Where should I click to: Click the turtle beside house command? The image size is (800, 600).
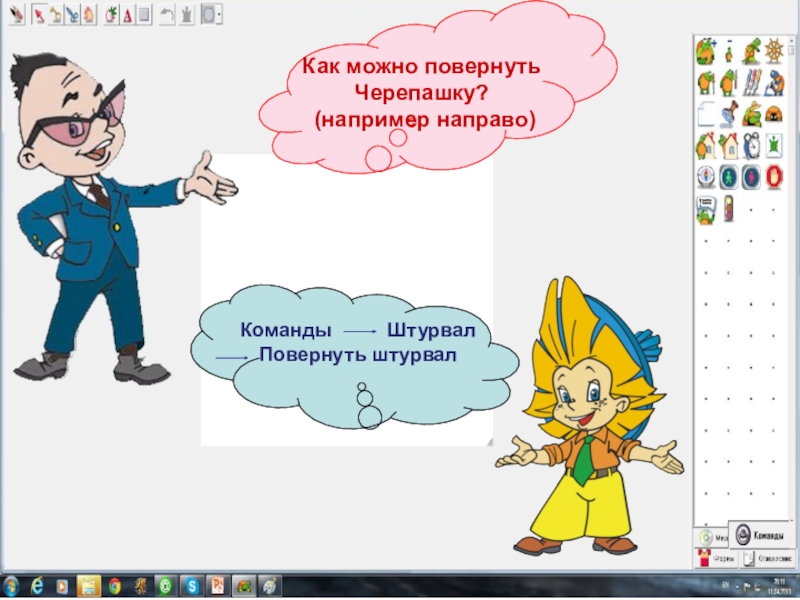(707, 146)
